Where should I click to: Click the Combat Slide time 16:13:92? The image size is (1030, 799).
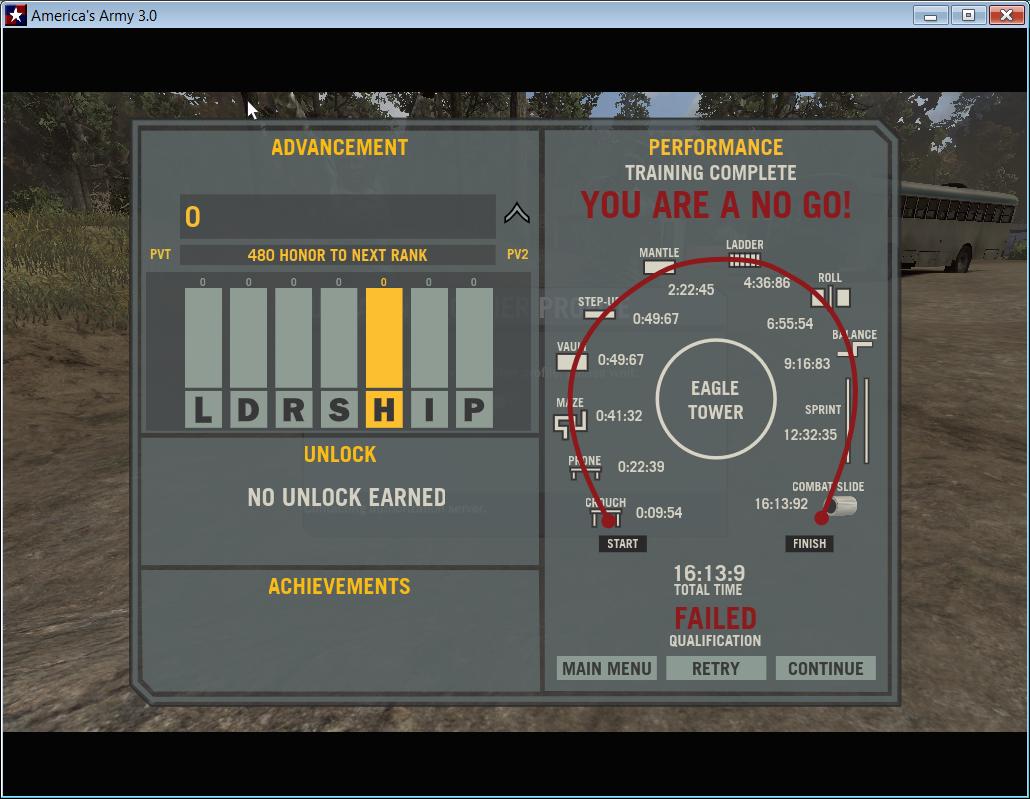click(781, 504)
